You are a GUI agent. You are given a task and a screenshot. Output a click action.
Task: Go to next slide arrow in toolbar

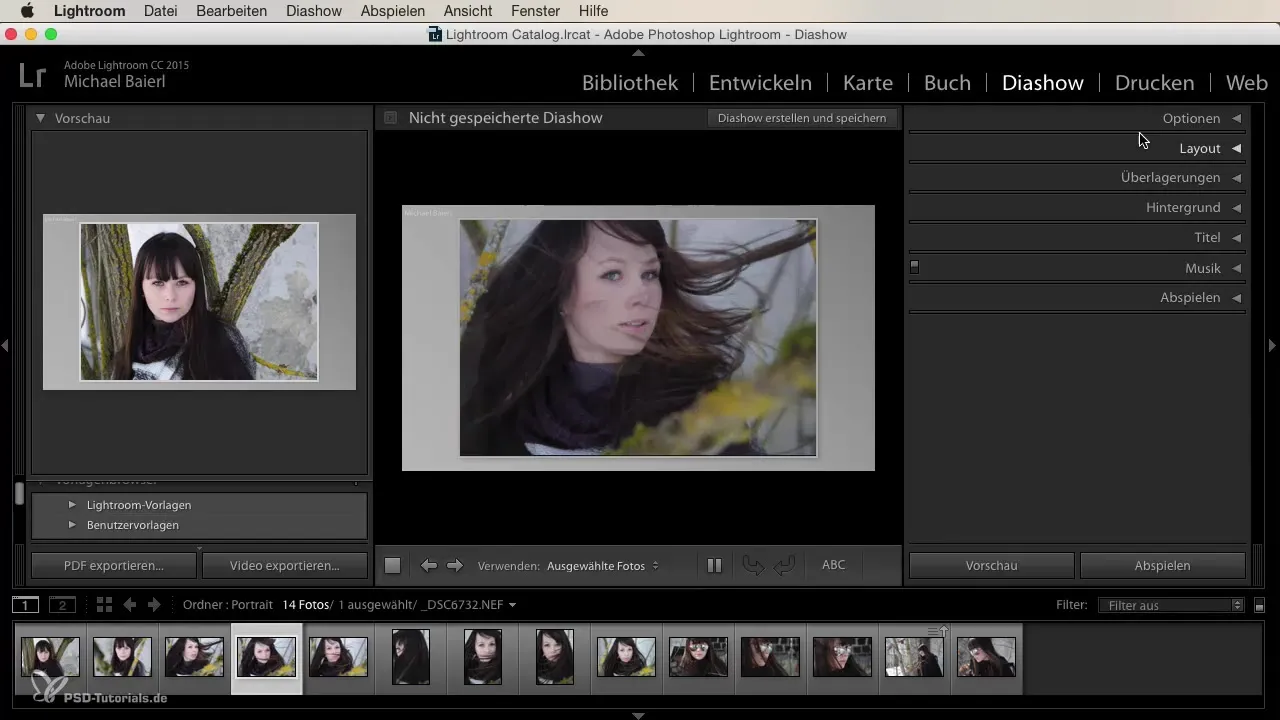coord(455,566)
